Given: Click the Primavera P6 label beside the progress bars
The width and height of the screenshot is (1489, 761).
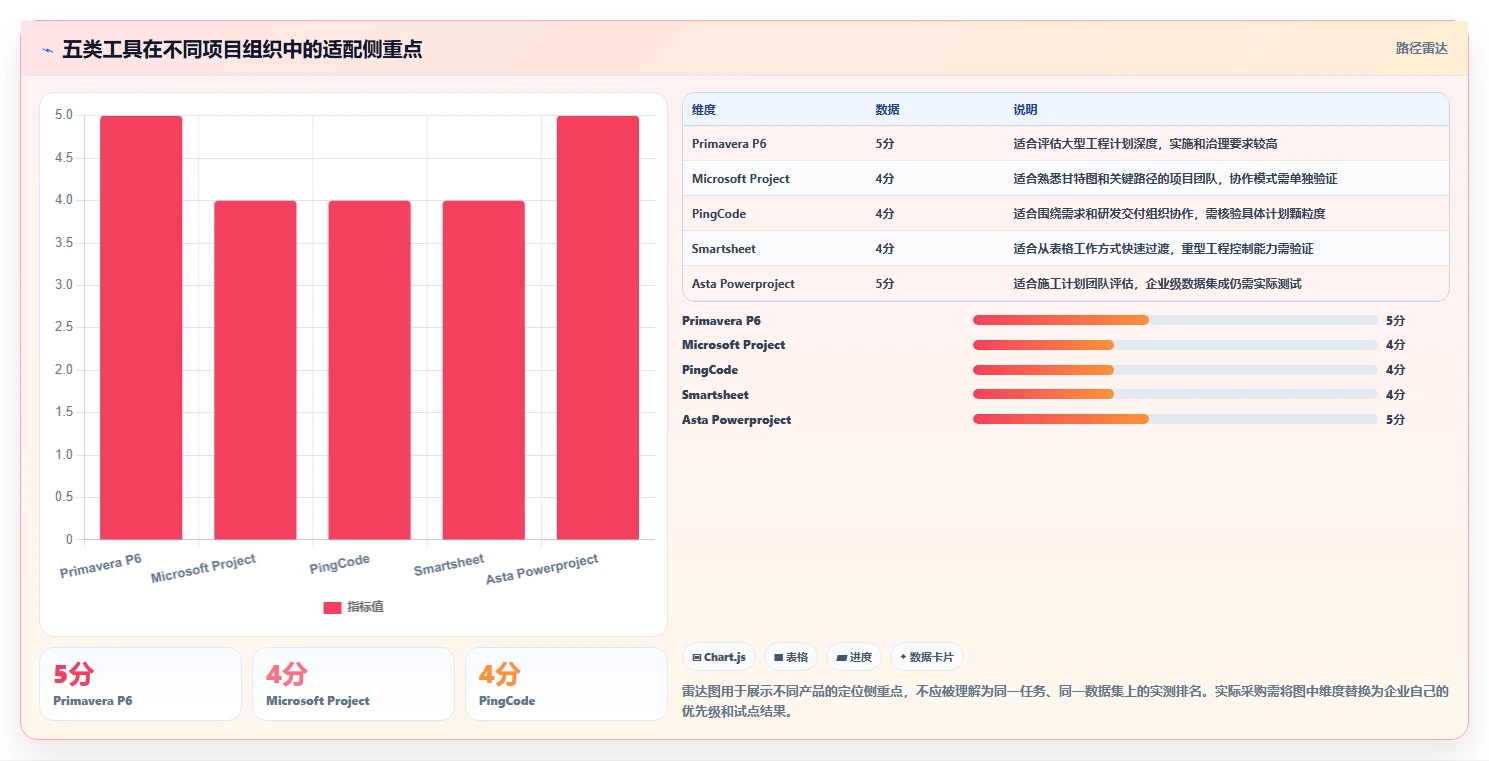Looking at the screenshot, I should pyautogui.click(x=721, y=320).
